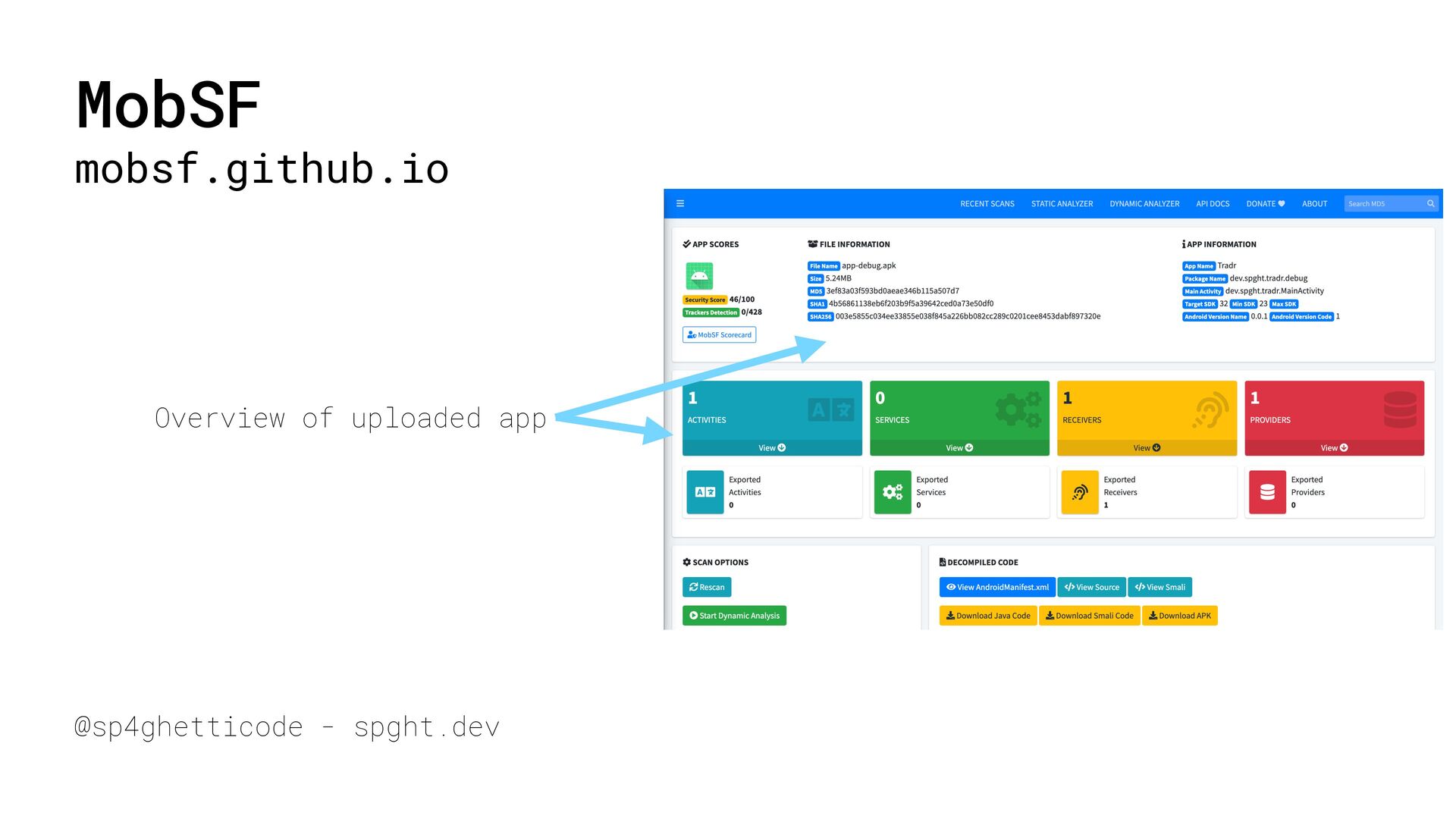This screenshot has height=819, width=1456.
Task: Click View AndroidManifest.xml button
Action: point(996,587)
